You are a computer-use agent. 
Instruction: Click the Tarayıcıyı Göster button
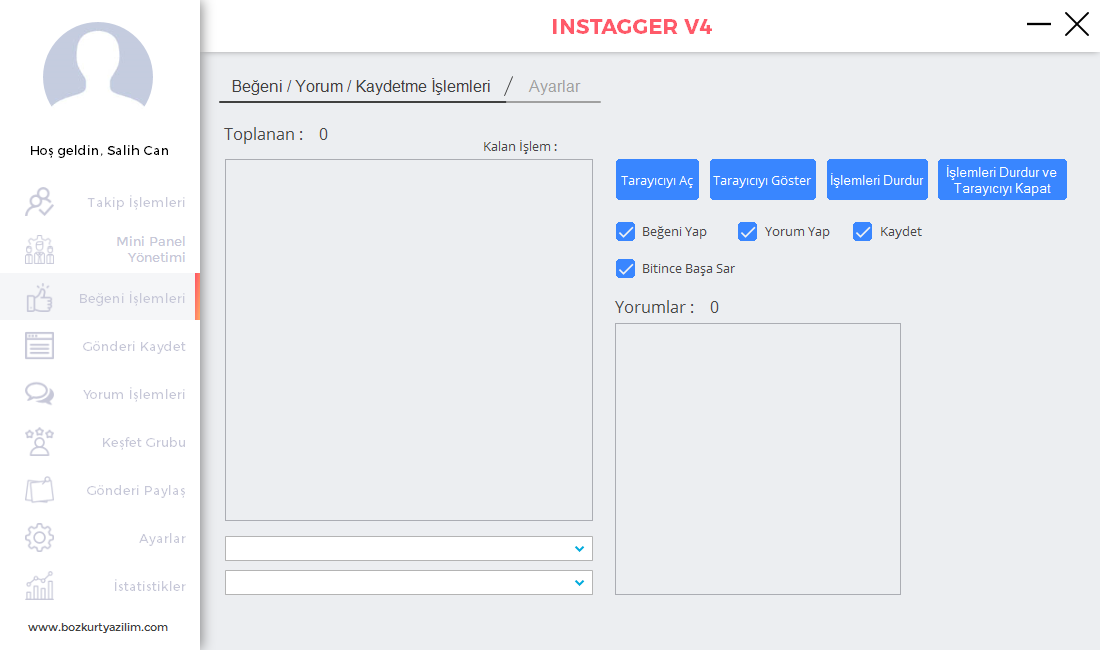coord(763,180)
